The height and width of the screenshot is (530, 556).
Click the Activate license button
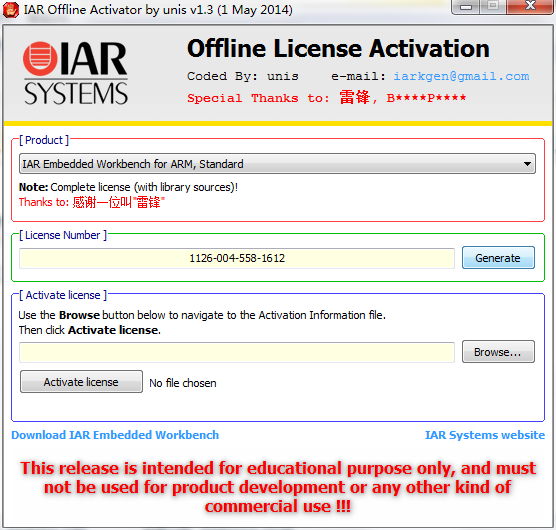click(x=82, y=382)
